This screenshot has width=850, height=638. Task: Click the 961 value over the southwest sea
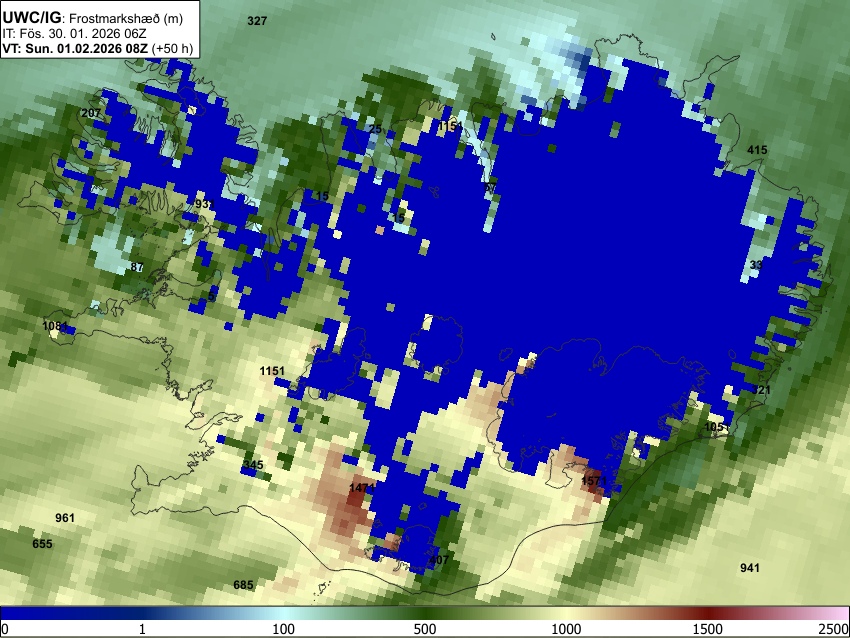(65, 518)
